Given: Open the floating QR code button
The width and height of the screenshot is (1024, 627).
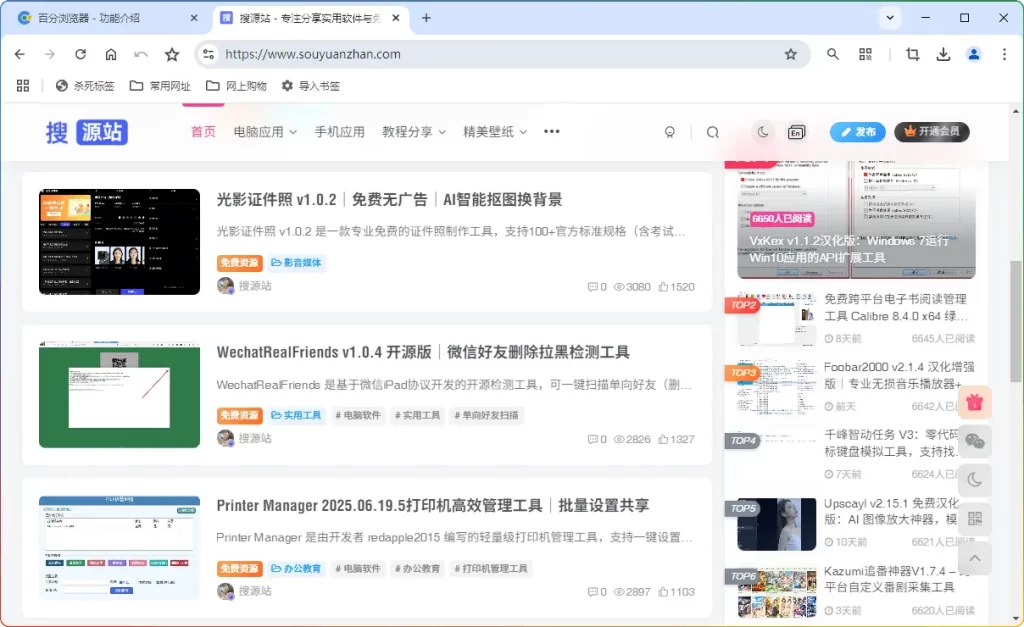Looking at the screenshot, I should 974,519.
